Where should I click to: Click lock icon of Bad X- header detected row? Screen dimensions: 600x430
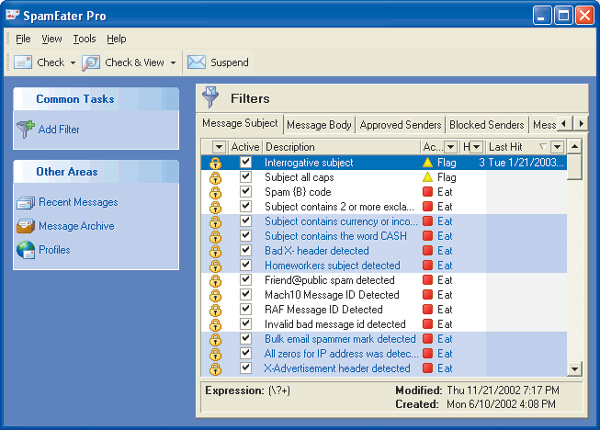[x=215, y=251]
